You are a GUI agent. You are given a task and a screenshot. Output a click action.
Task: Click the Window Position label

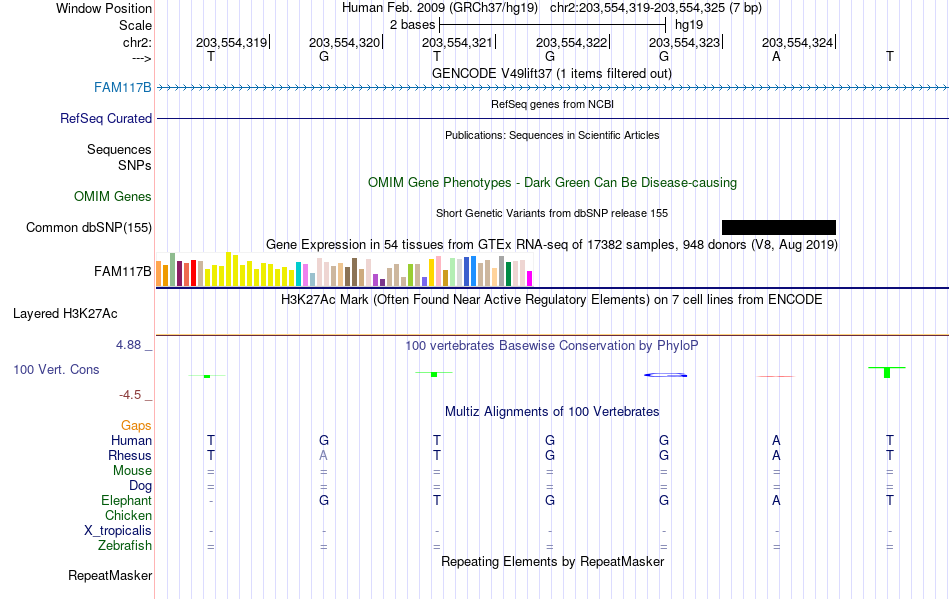point(104,8)
